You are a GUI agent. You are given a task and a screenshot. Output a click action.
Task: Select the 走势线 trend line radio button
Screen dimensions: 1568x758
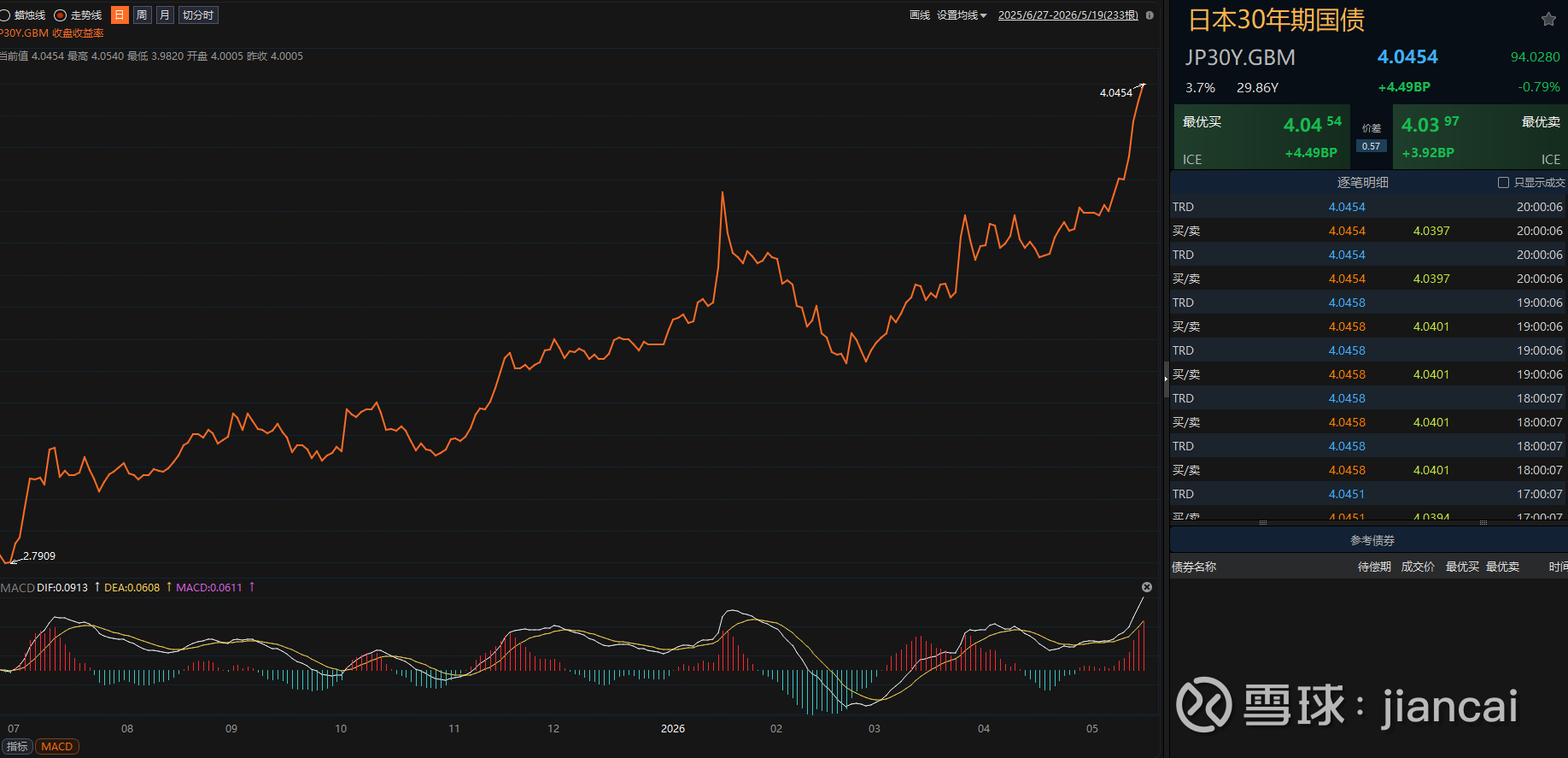(x=60, y=15)
